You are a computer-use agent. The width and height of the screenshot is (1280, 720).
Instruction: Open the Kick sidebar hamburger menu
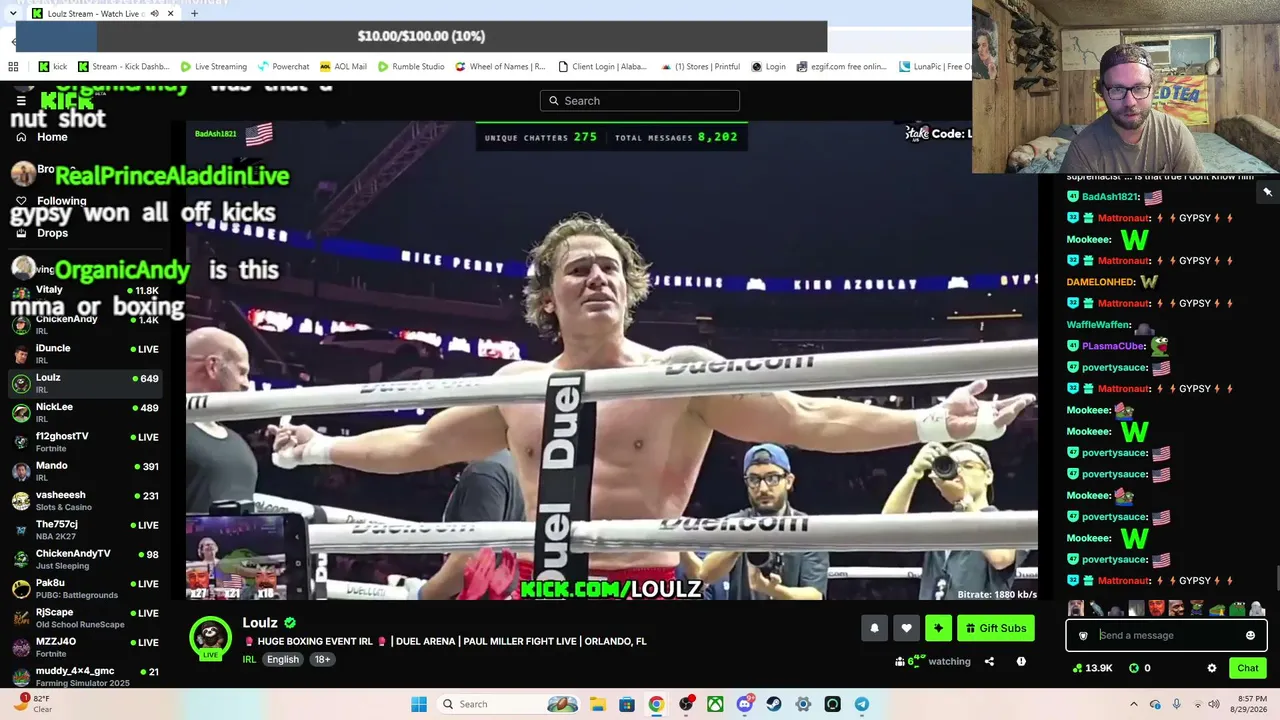[x=21, y=100]
